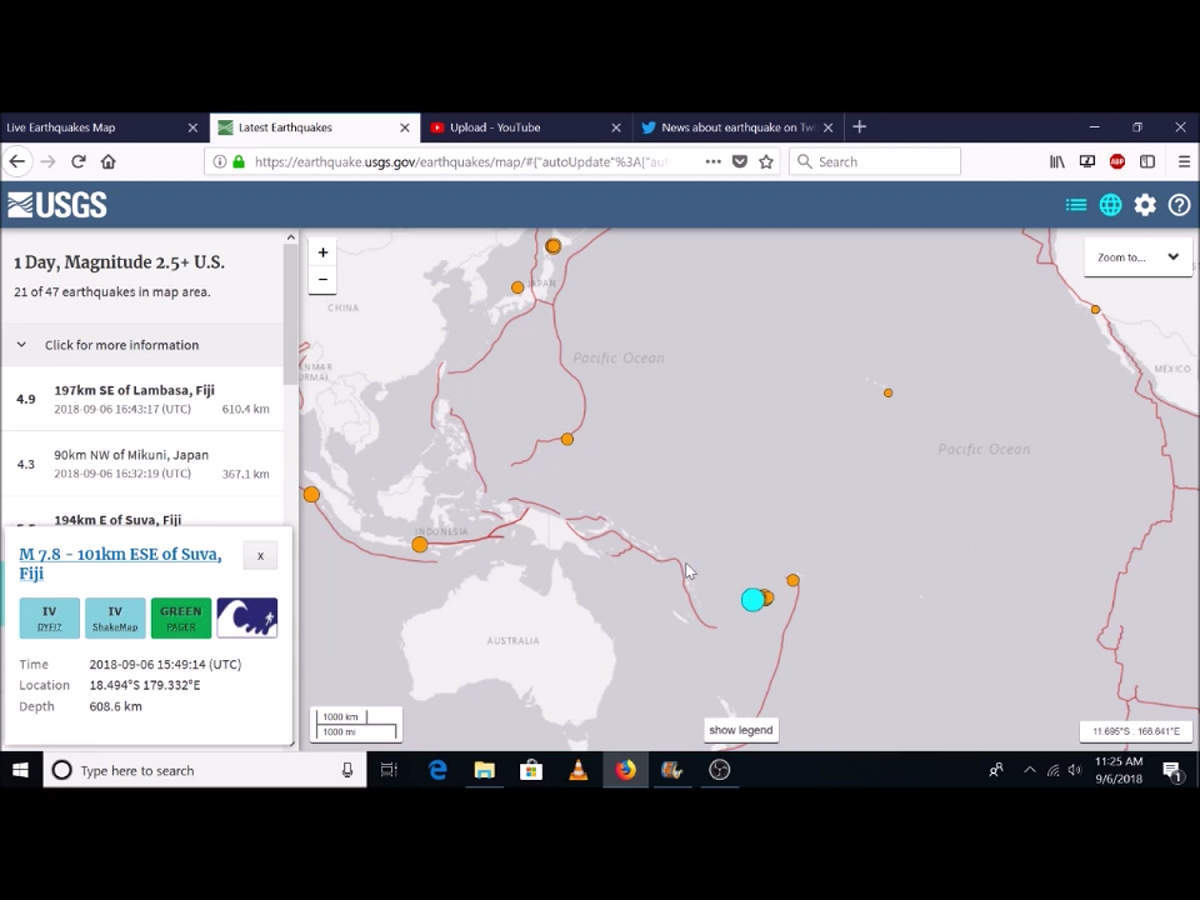
Task: Click the Windows 'Type here to search' box
Action: coord(205,770)
